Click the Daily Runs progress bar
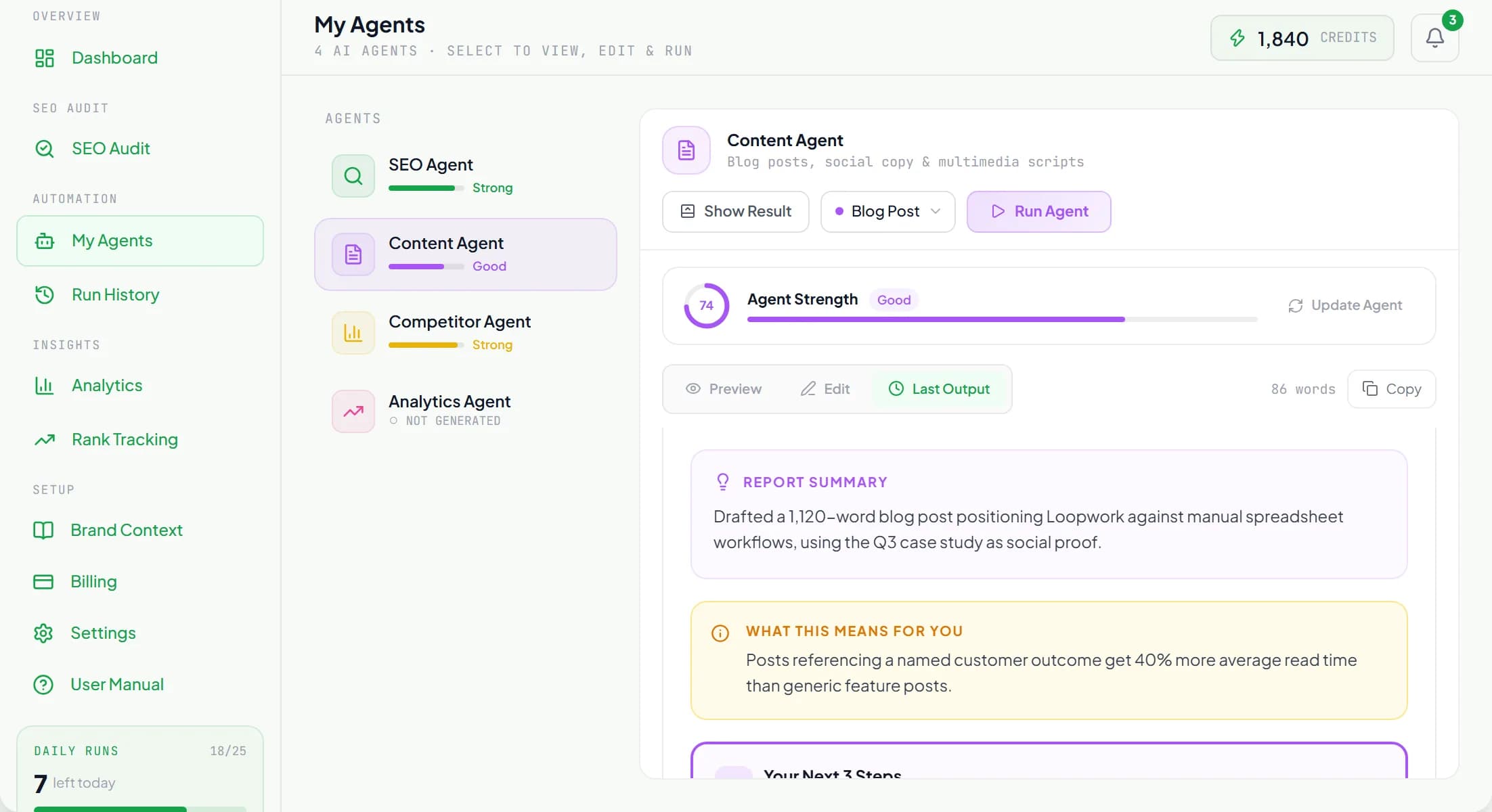Image resolution: width=1492 pixels, height=812 pixels. (140, 809)
